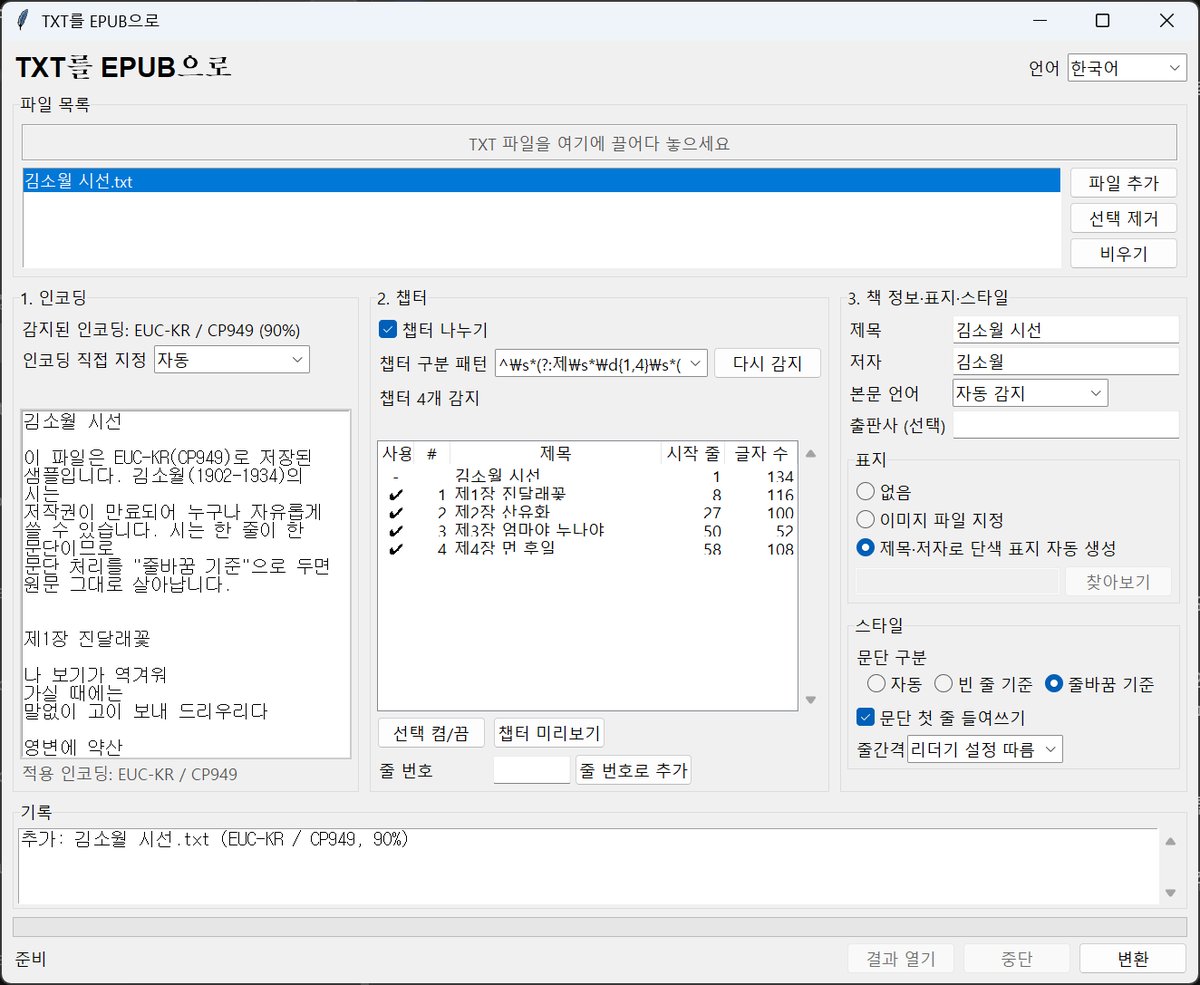Click the 줄 번호로 추가 button
This screenshot has width=1200, height=985.
633,770
